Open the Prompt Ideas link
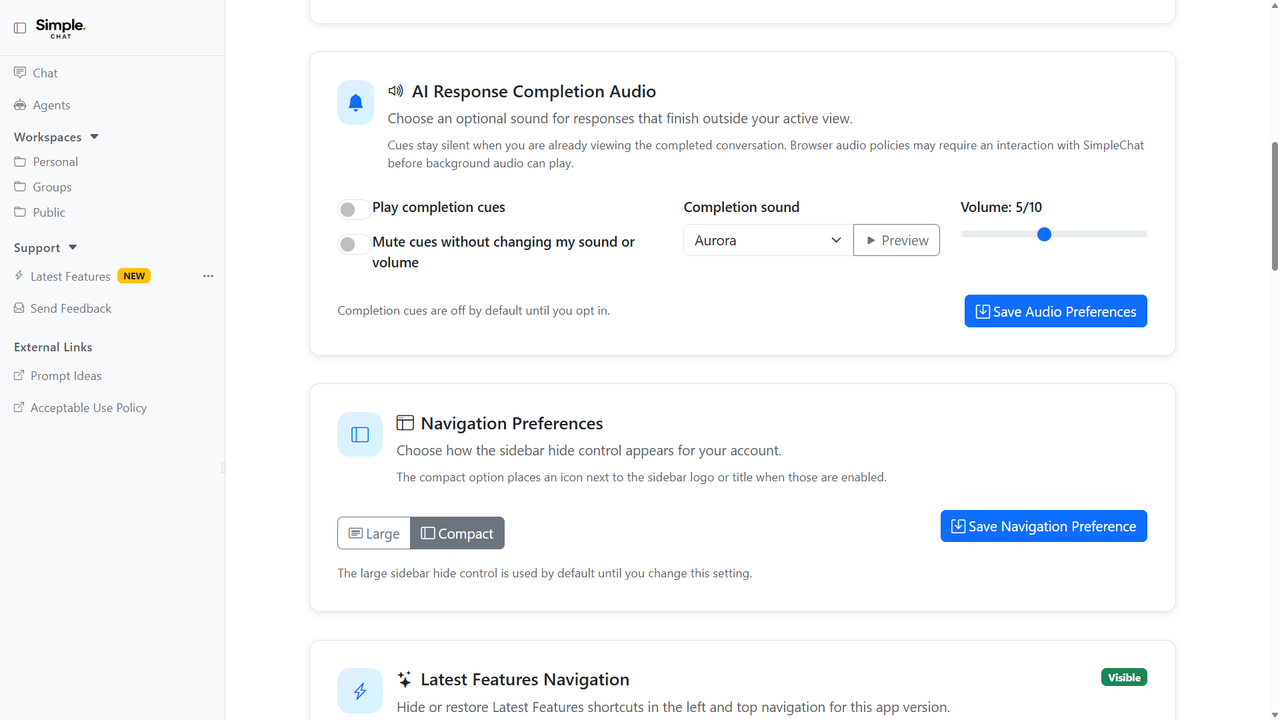The image size is (1280, 720). tap(66, 376)
